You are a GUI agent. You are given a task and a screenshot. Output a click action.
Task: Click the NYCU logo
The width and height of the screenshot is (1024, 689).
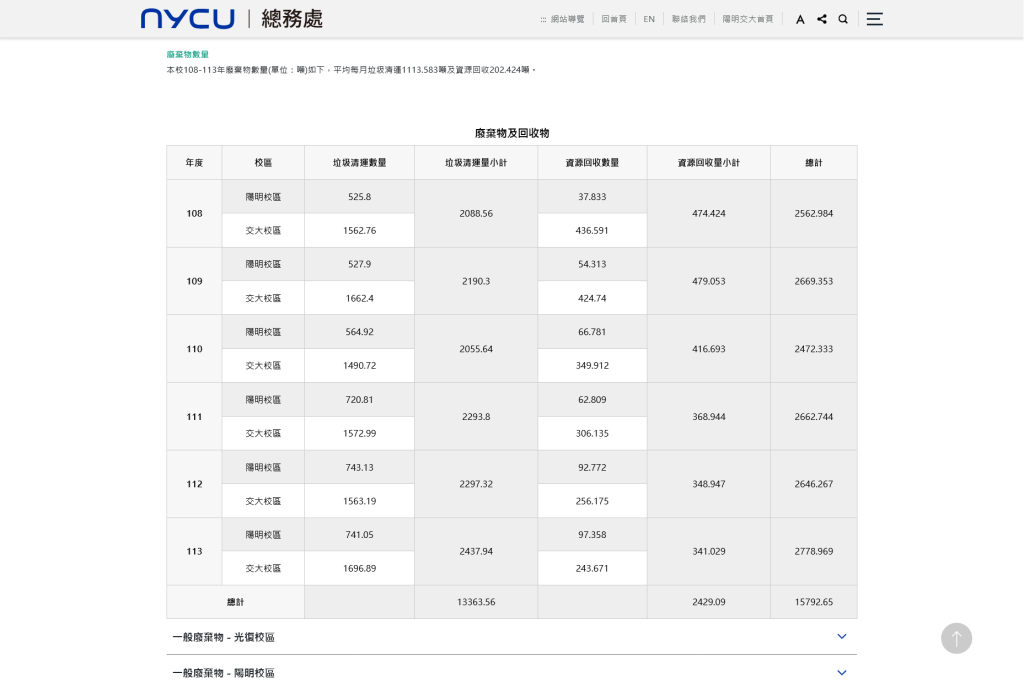(x=187, y=19)
